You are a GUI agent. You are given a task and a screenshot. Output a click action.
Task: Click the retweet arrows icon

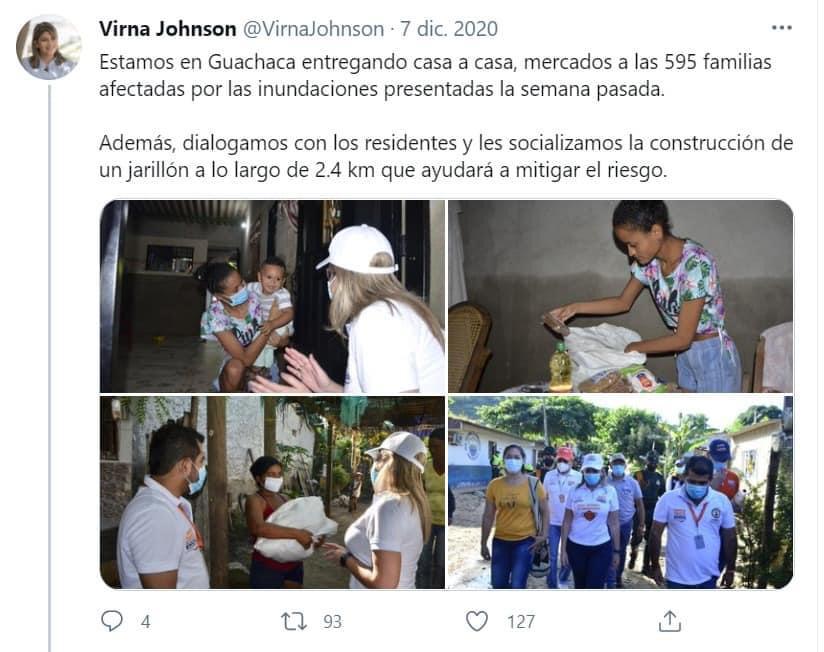point(294,622)
